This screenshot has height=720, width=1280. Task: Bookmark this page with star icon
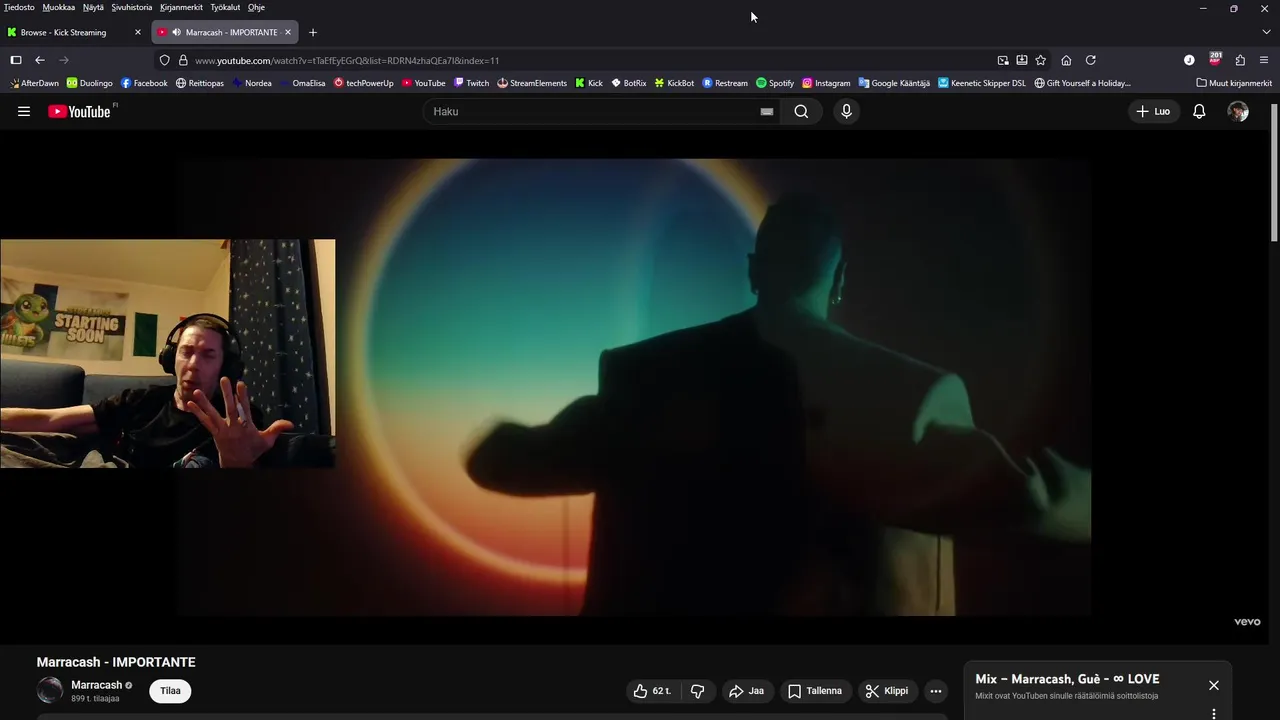click(1040, 60)
